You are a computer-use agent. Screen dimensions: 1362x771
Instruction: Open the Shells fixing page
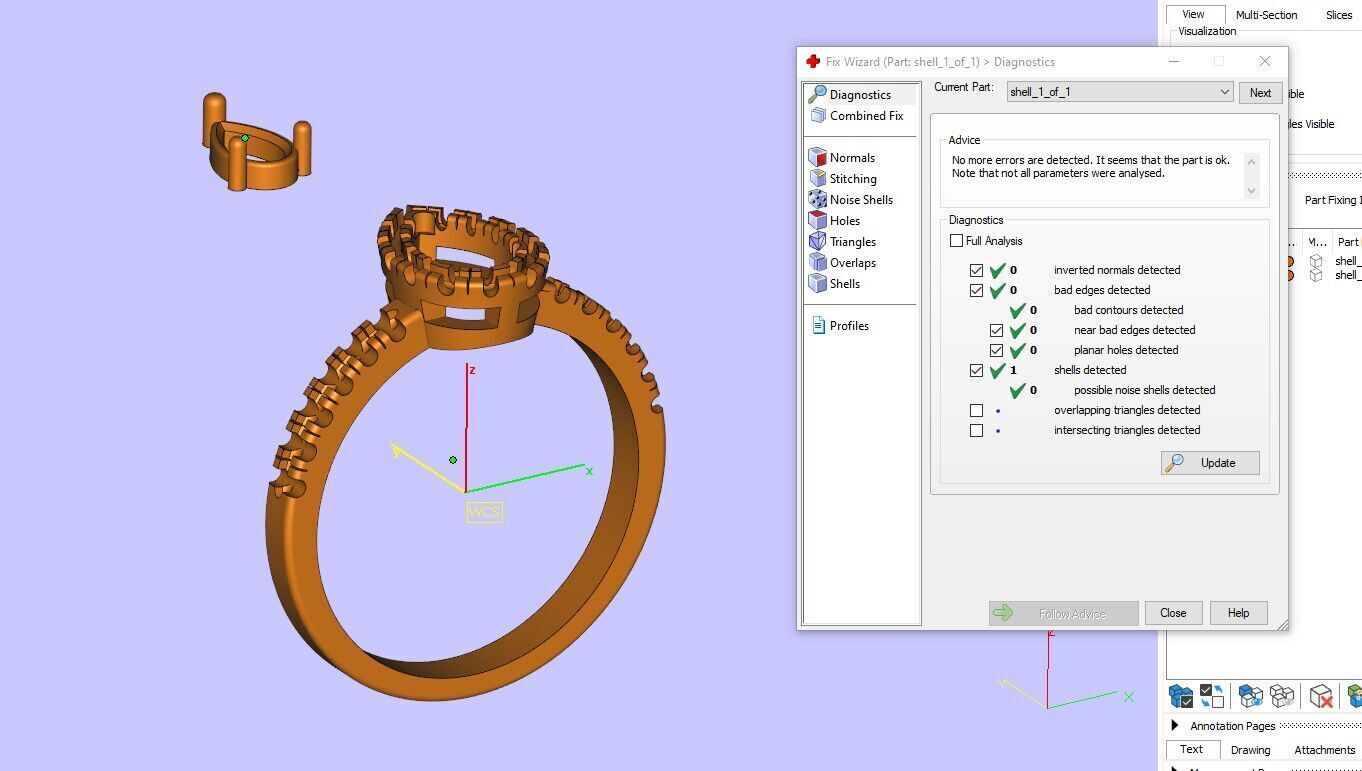[x=845, y=284]
